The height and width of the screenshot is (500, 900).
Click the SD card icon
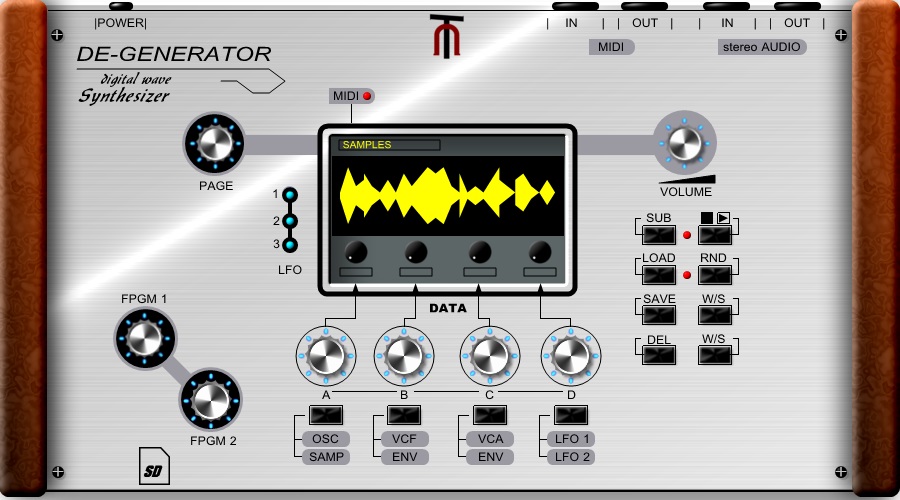tap(153, 465)
